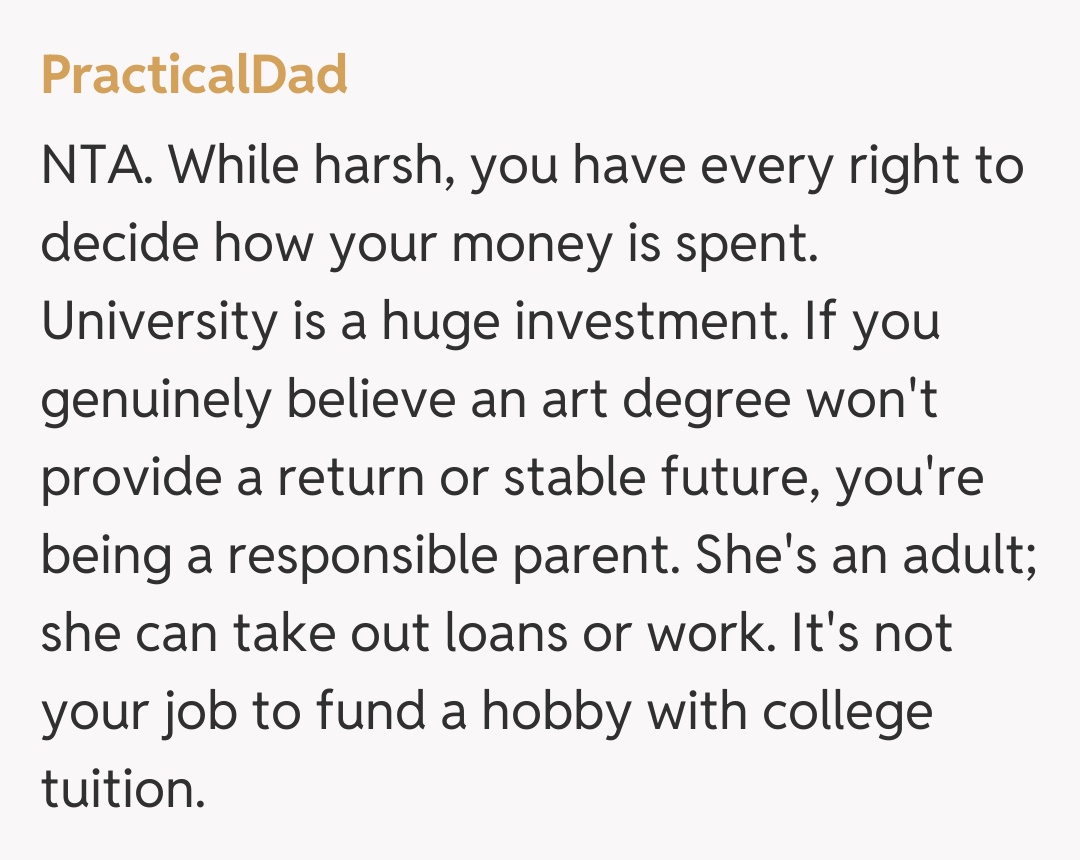The image size is (1080, 860).
Task: Click the word "future" in the comment
Action: 742,478
